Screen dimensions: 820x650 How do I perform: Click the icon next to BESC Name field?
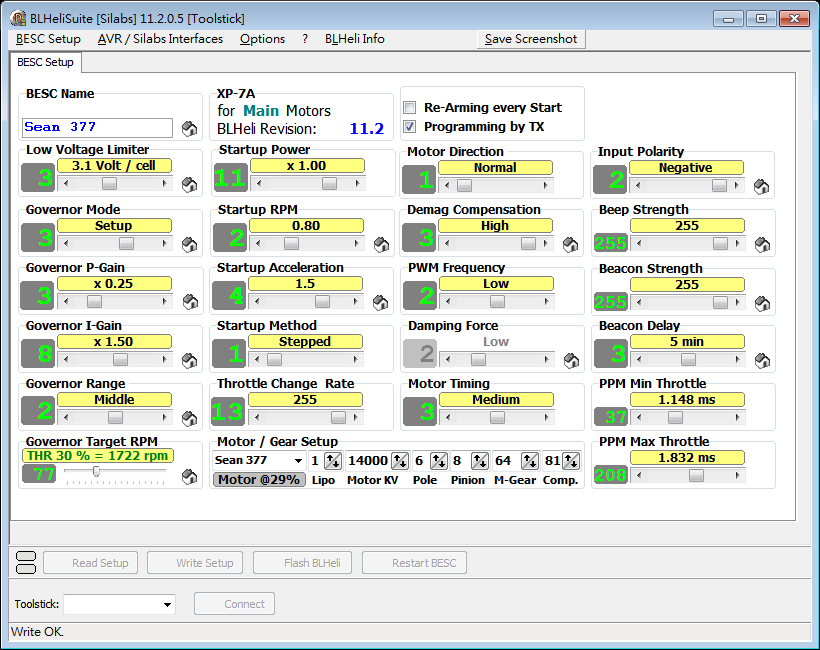189,129
